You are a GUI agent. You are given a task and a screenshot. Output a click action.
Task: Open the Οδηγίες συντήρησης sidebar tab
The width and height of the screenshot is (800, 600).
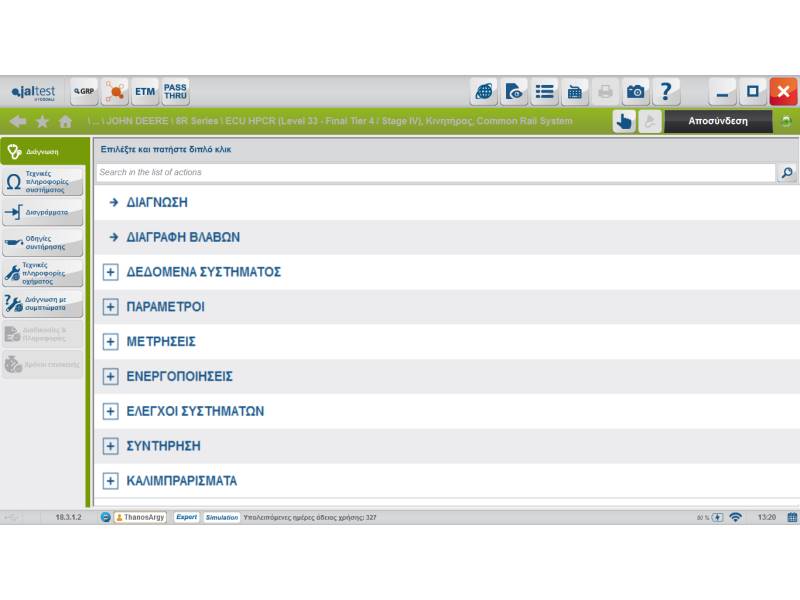tap(42, 242)
